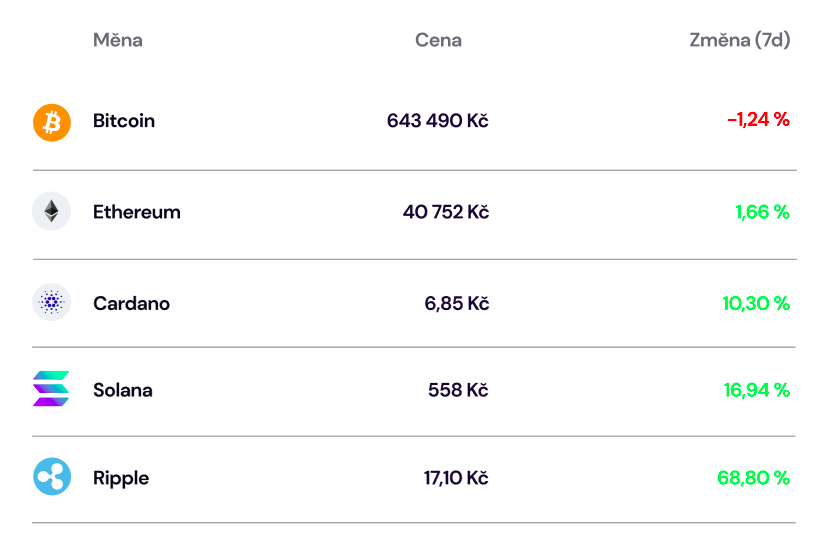The height and width of the screenshot is (552, 831).
Task: Click Ripple price 17,10 Kč
Action: 456,478
